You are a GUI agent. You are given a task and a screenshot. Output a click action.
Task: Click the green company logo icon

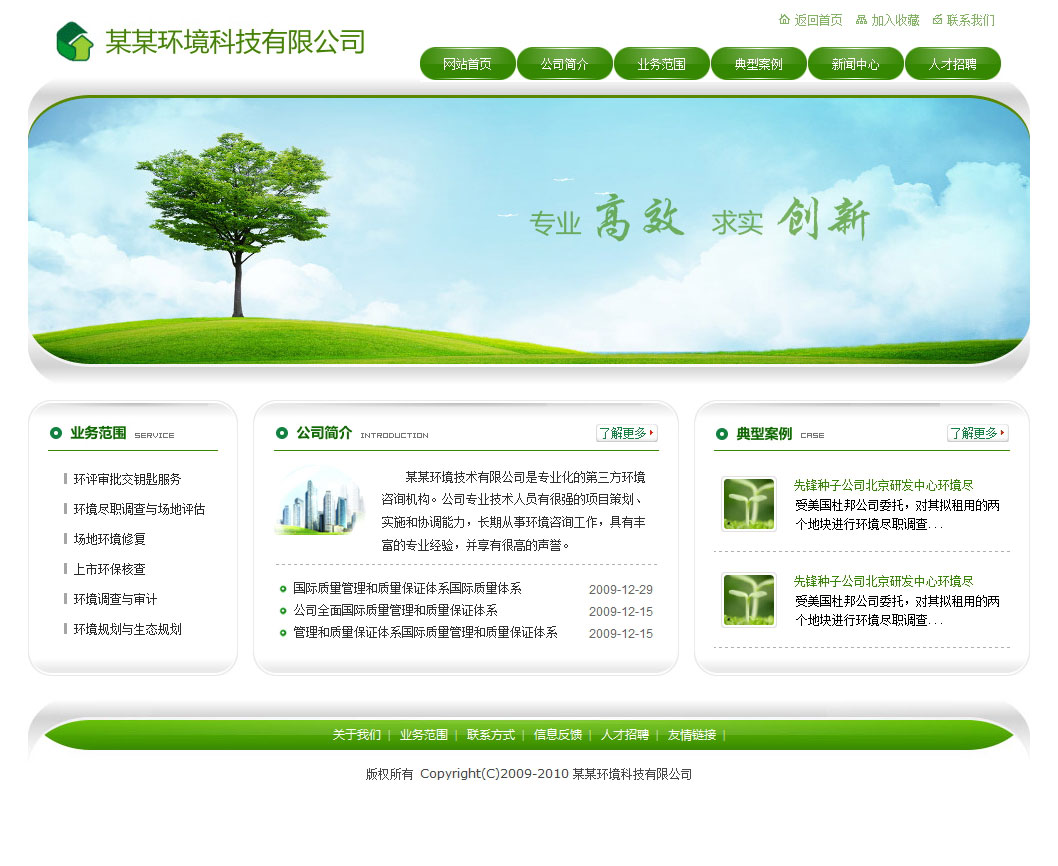tap(75, 42)
